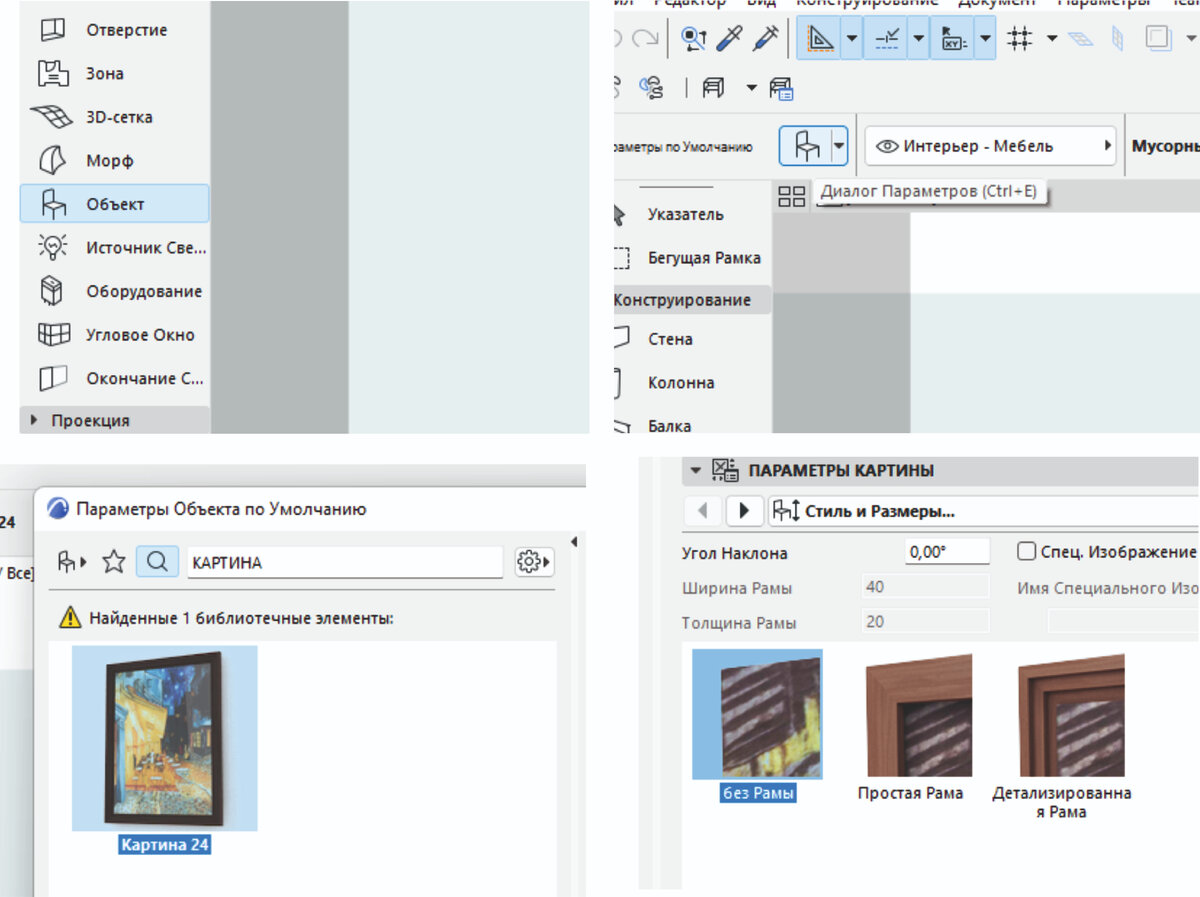Click the four-squares tab overview icon
This screenshot has width=1200, height=897.
click(792, 197)
